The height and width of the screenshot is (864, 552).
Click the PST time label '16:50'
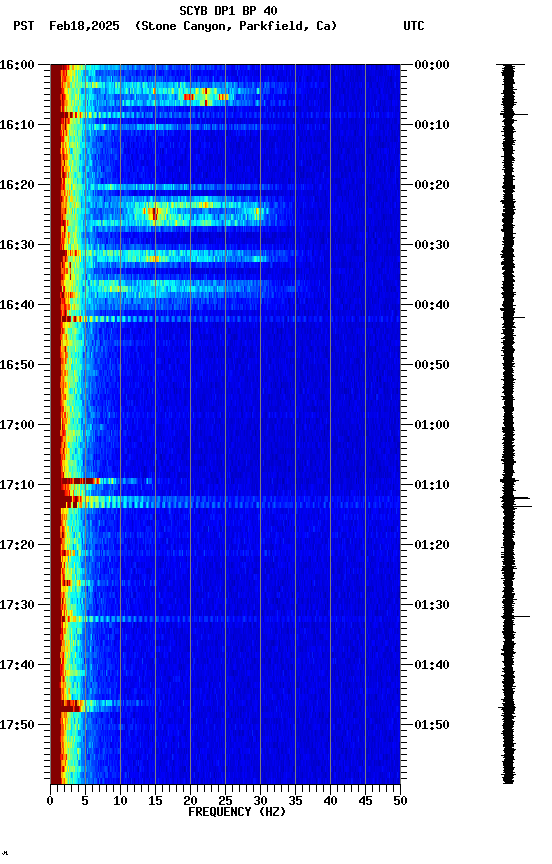pos(17,365)
